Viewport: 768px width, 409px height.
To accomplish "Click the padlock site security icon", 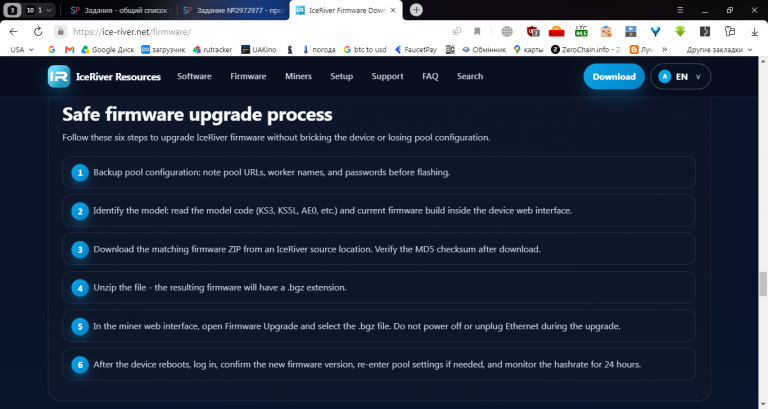I will (60, 32).
